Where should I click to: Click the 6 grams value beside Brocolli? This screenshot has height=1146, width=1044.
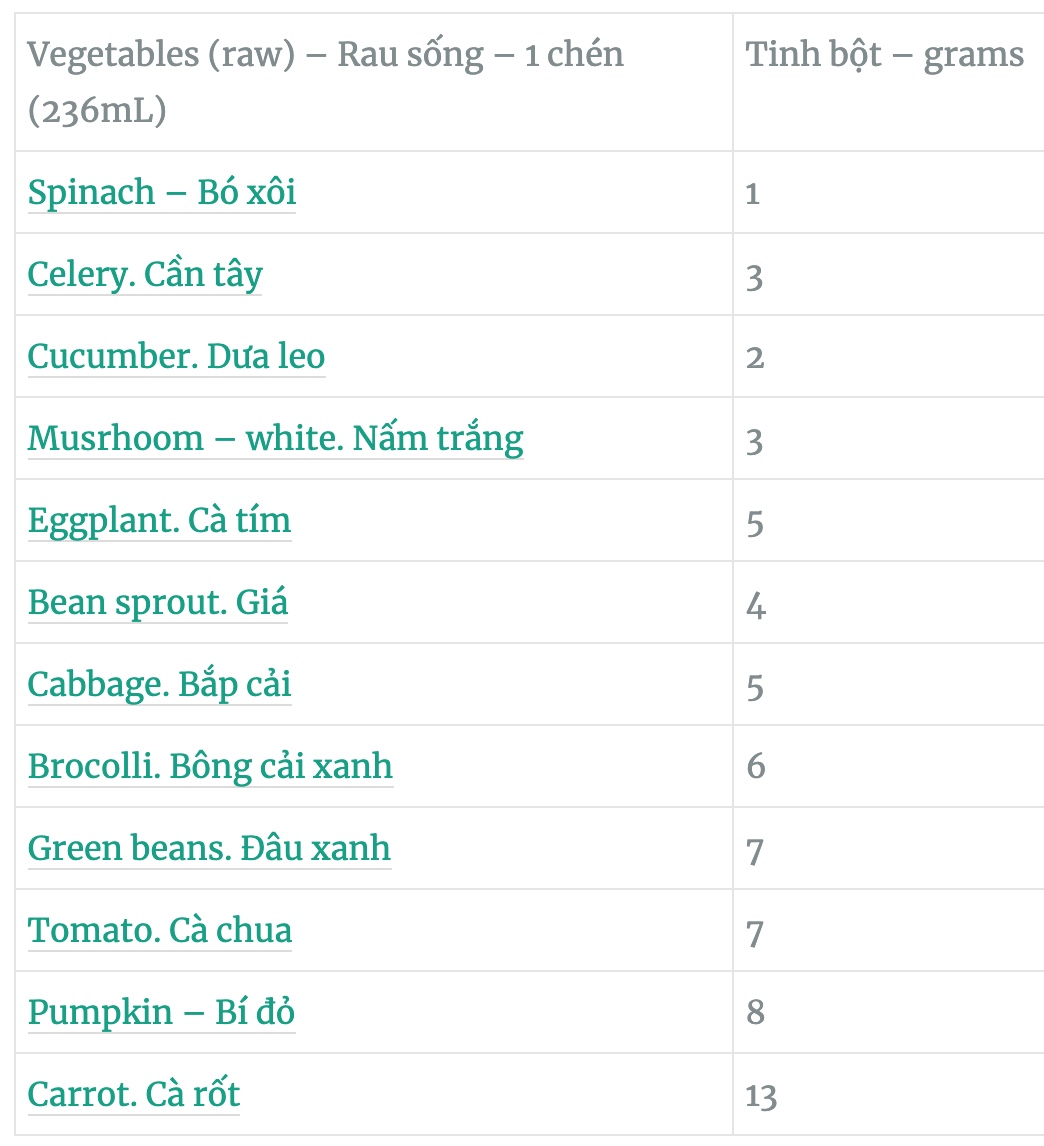pyautogui.click(x=755, y=767)
